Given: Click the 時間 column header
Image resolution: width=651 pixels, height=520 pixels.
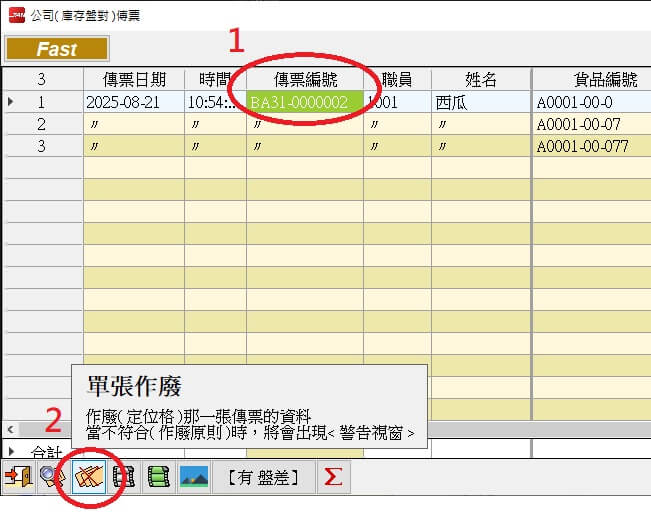Looking at the screenshot, I should click(x=214, y=80).
